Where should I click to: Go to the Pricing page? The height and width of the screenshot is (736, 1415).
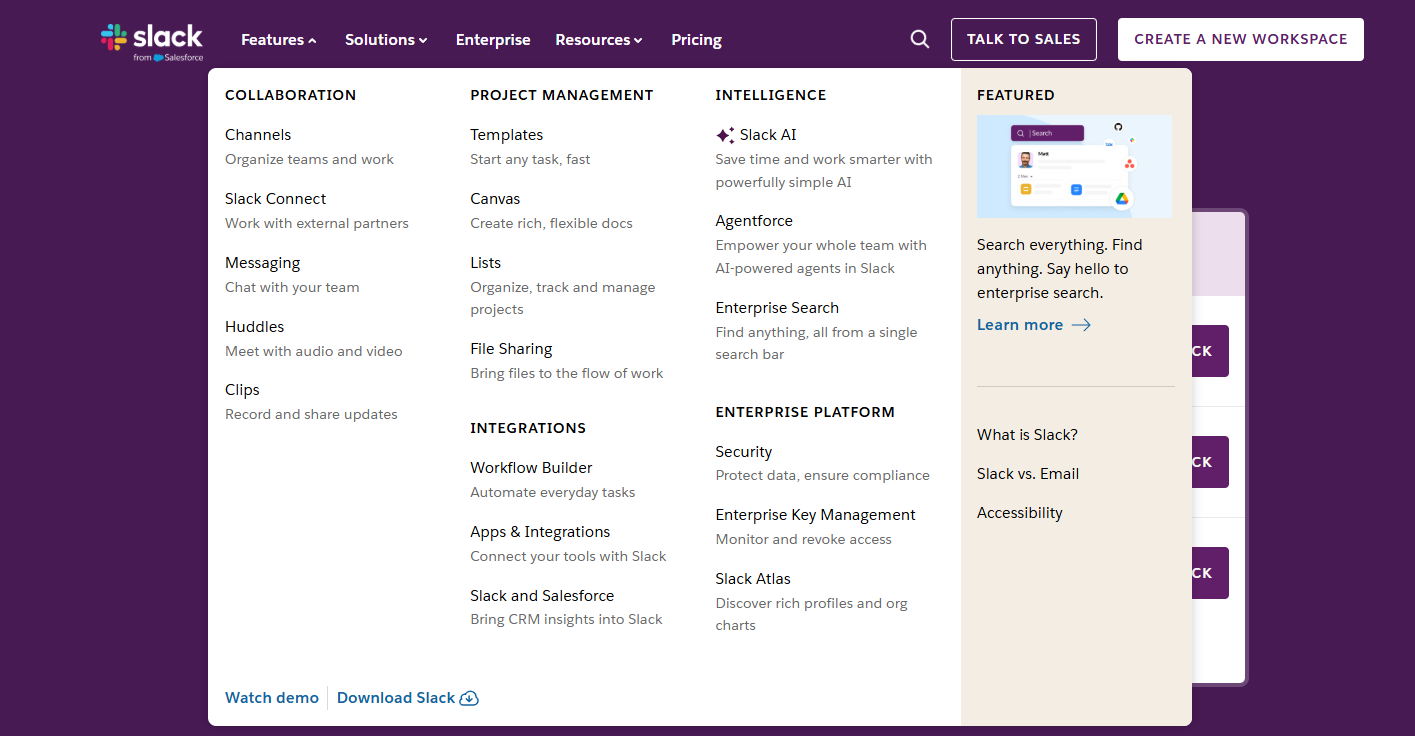(x=697, y=40)
